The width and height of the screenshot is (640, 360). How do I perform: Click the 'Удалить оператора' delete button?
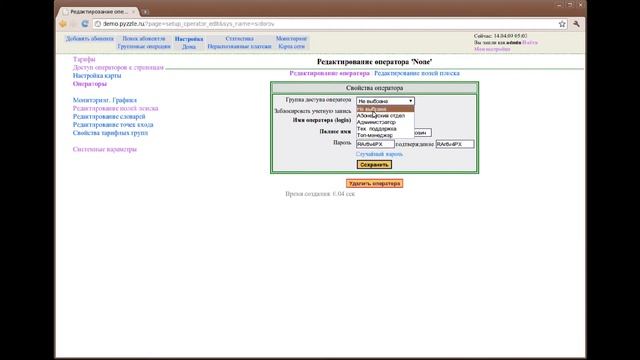pos(374,184)
